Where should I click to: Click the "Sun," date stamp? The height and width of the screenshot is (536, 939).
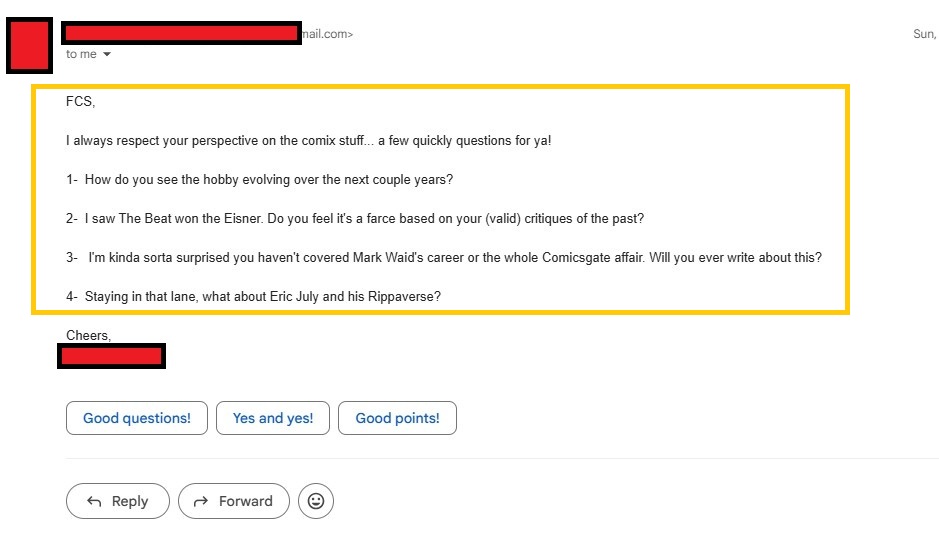tap(924, 34)
